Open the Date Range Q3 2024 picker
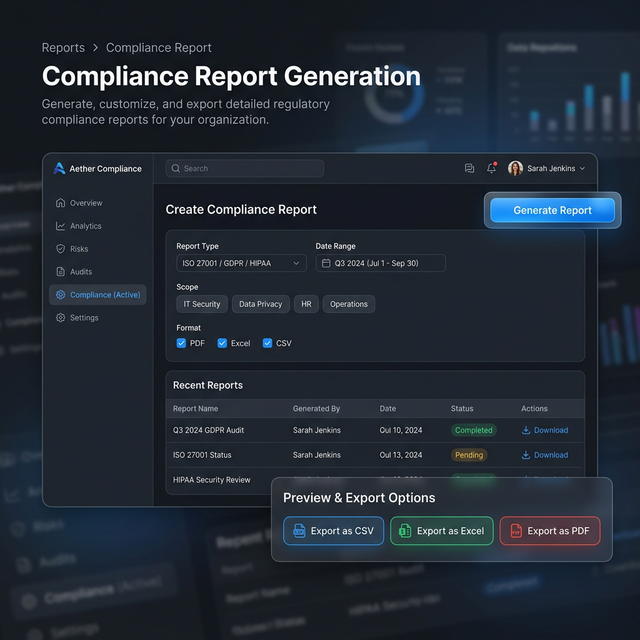This screenshot has width=640, height=640. [380, 263]
